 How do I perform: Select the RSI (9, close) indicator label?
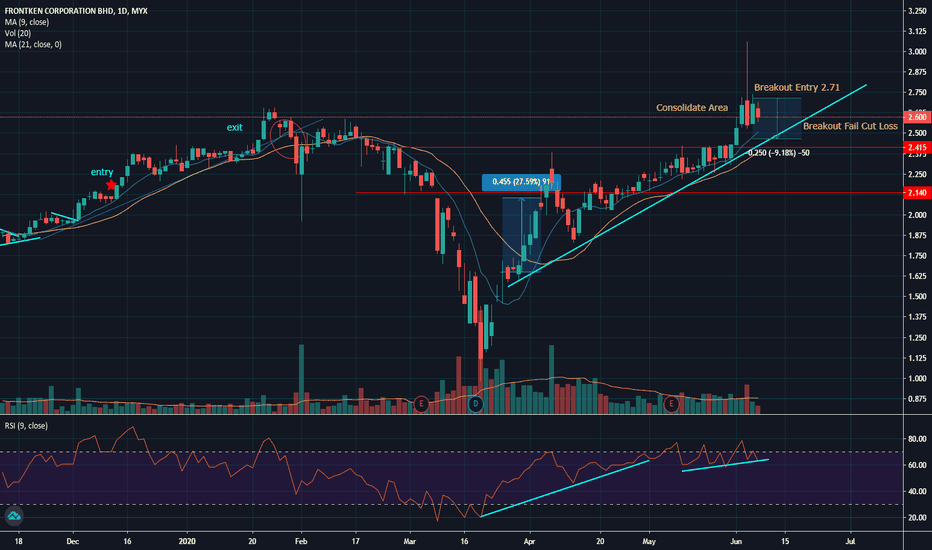pos(26,426)
